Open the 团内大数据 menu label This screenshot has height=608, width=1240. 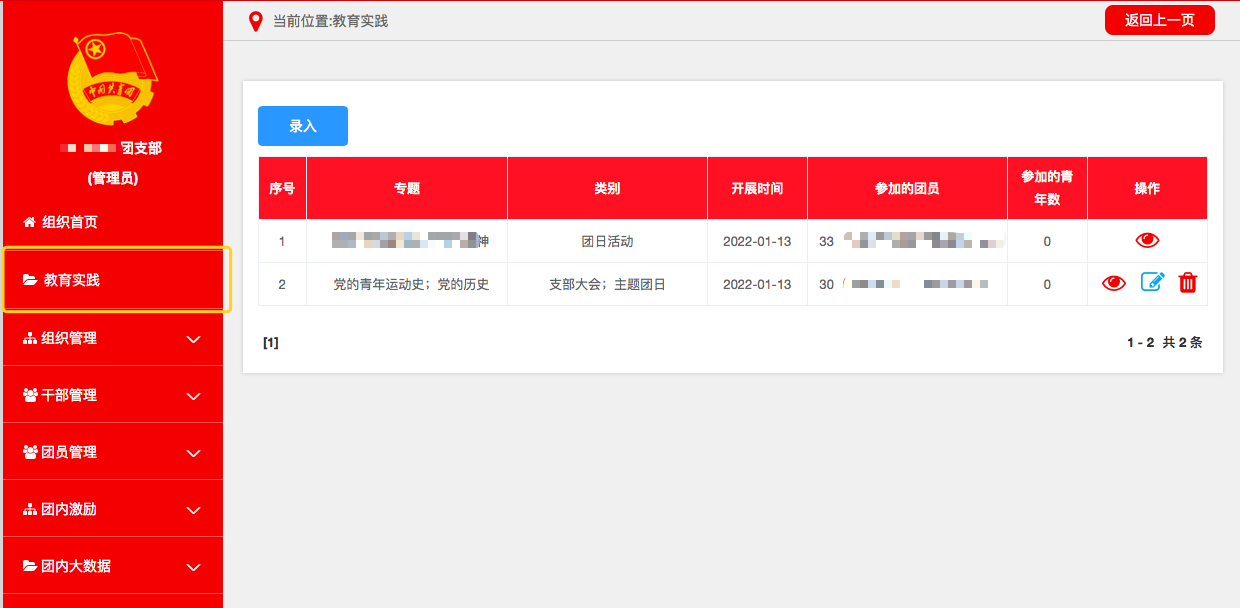point(76,566)
